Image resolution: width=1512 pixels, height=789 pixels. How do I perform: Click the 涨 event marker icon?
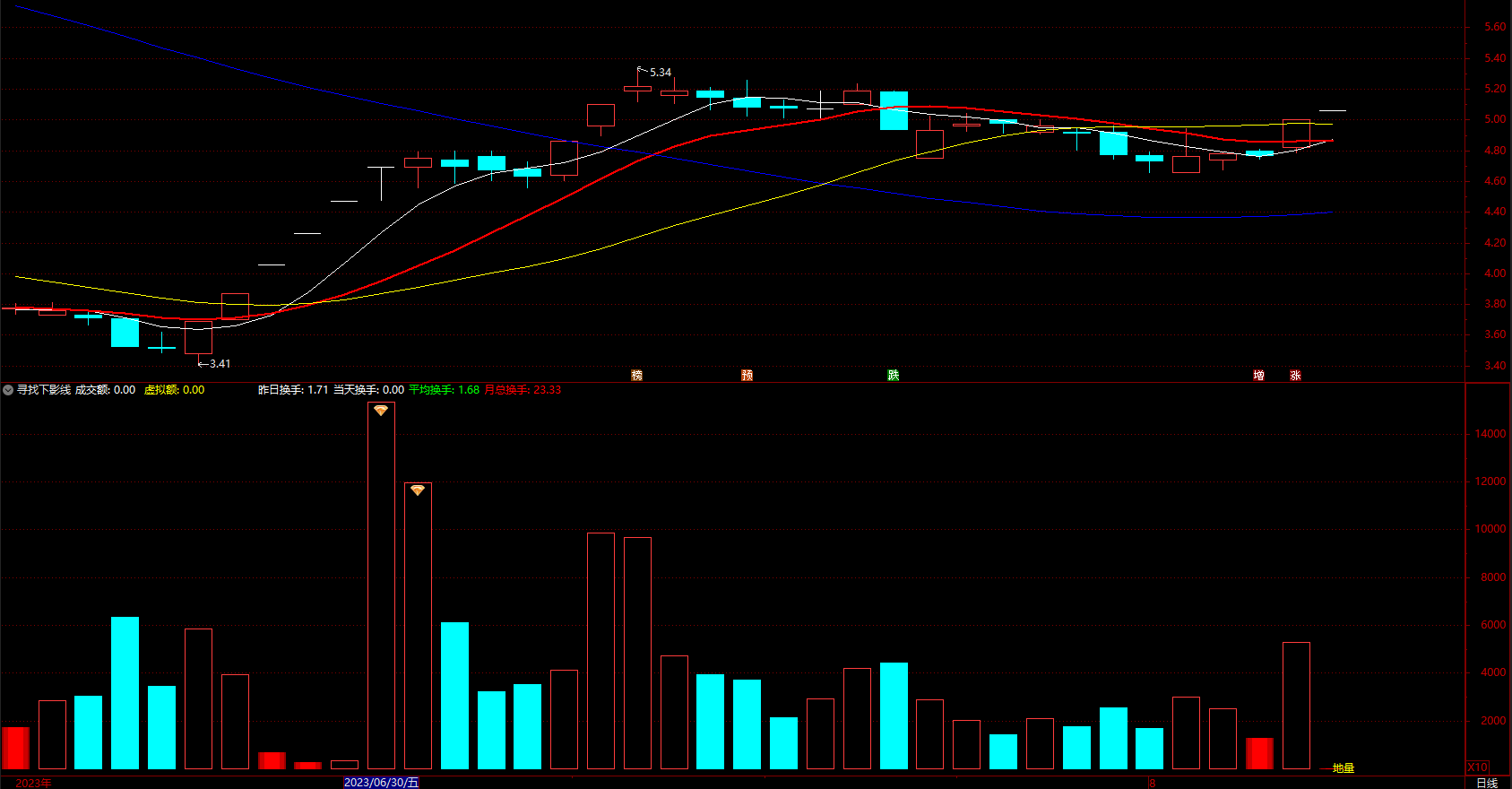point(1296,376)
